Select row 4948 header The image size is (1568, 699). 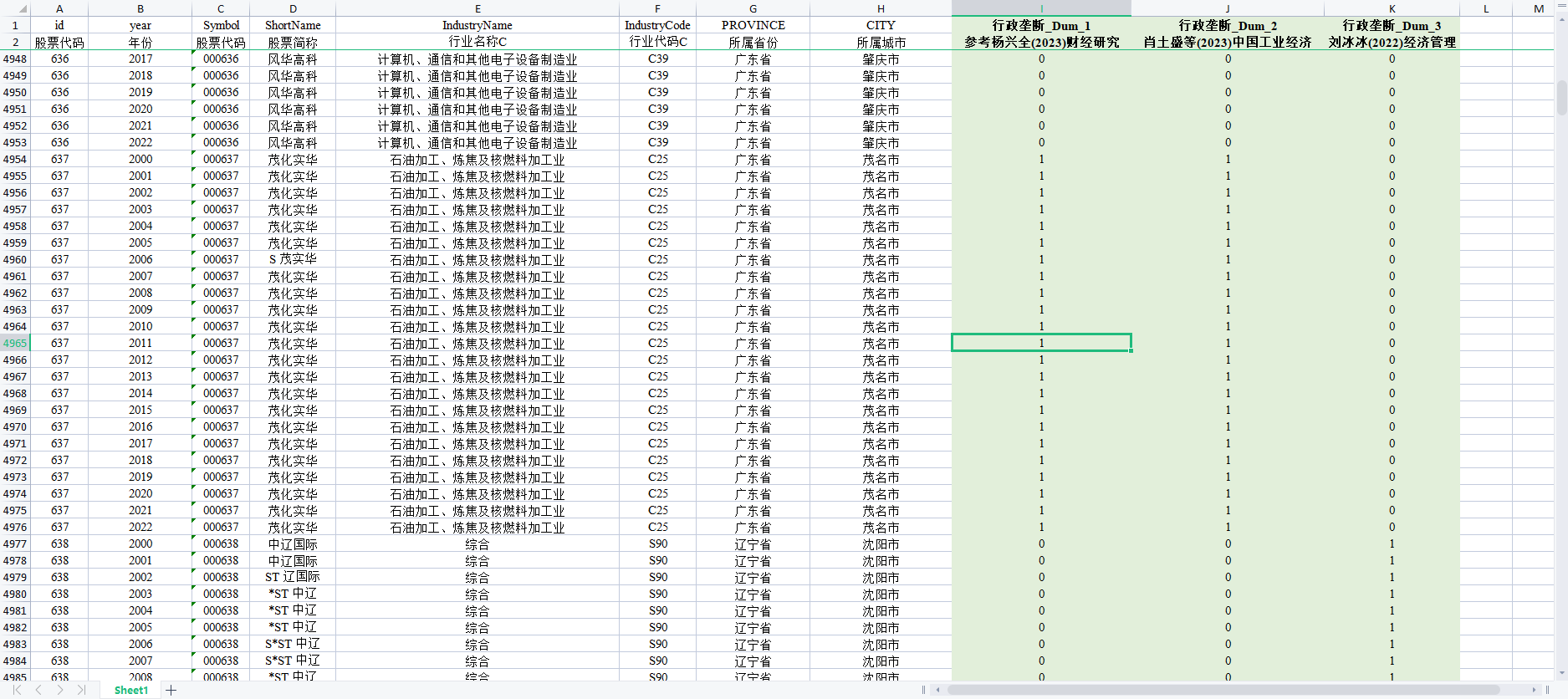click(15, 59)
